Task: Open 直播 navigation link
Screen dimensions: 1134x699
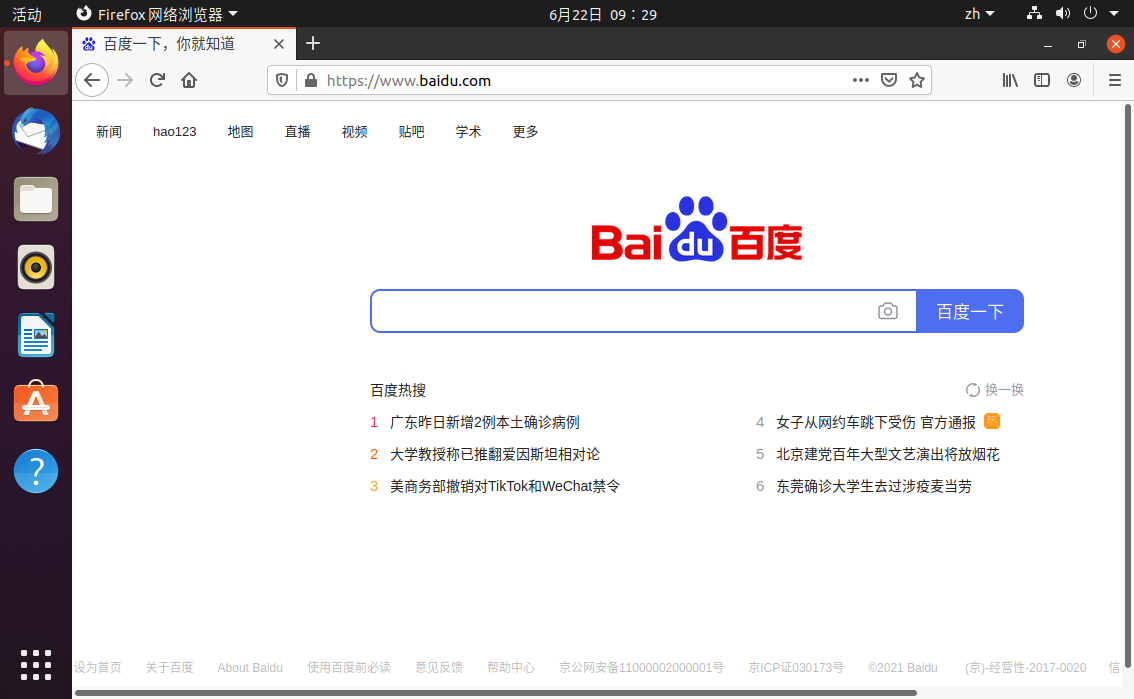Action: pyautogui.click(x=297, y=132)
